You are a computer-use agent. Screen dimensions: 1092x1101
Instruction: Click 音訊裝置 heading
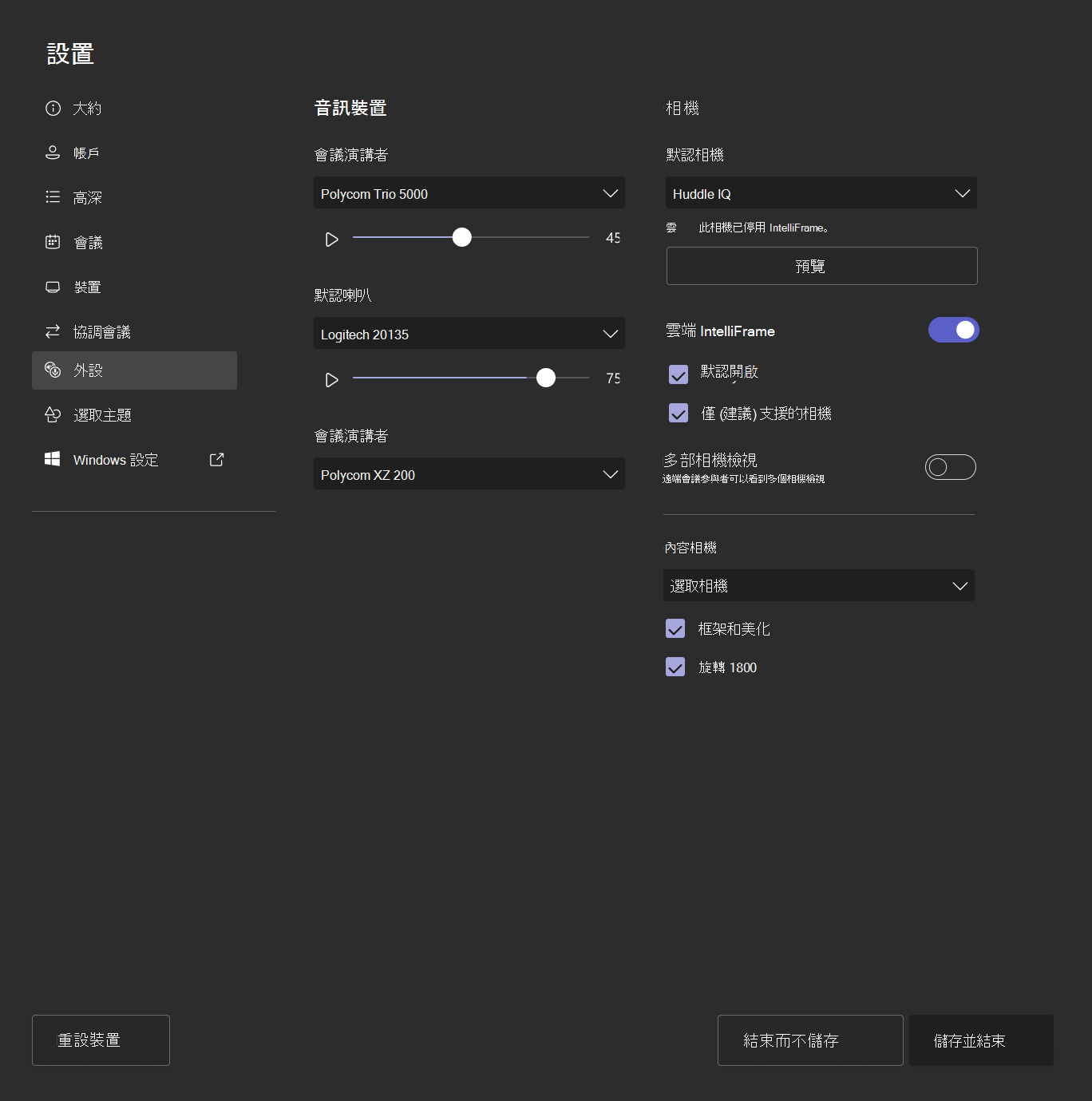pyautogui.click(x=350, y=109)
